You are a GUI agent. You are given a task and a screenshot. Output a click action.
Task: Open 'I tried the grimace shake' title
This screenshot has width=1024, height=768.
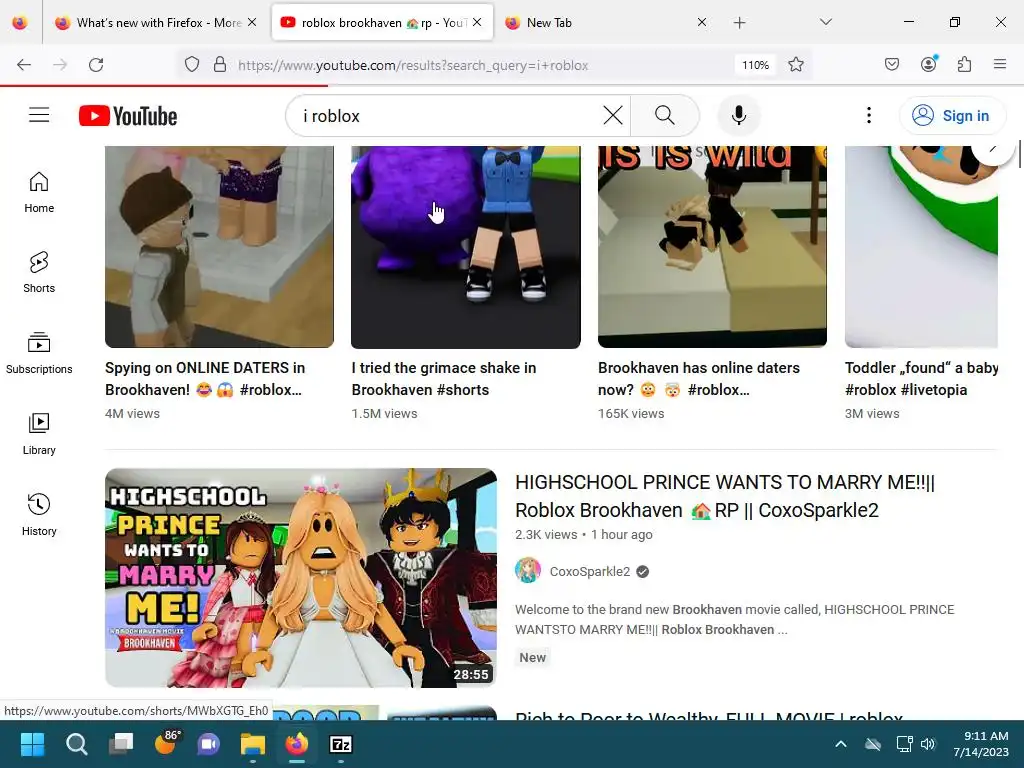[444, 379]
